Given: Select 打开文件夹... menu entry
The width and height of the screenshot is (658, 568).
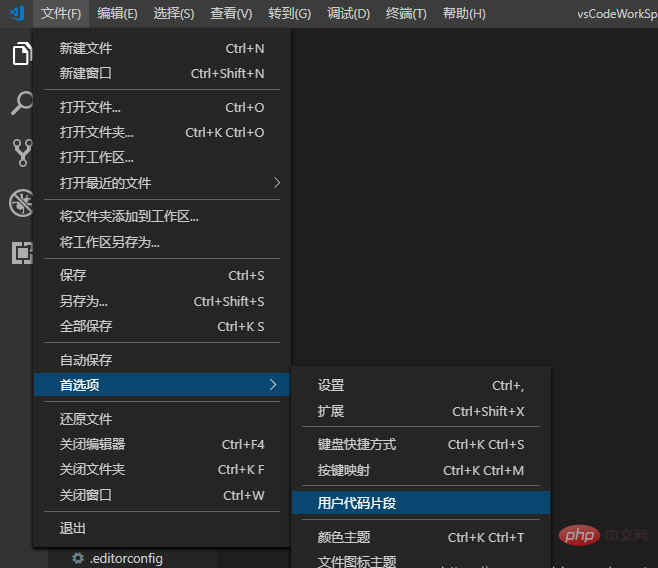Looking at the screenshot, I should 162,133.
